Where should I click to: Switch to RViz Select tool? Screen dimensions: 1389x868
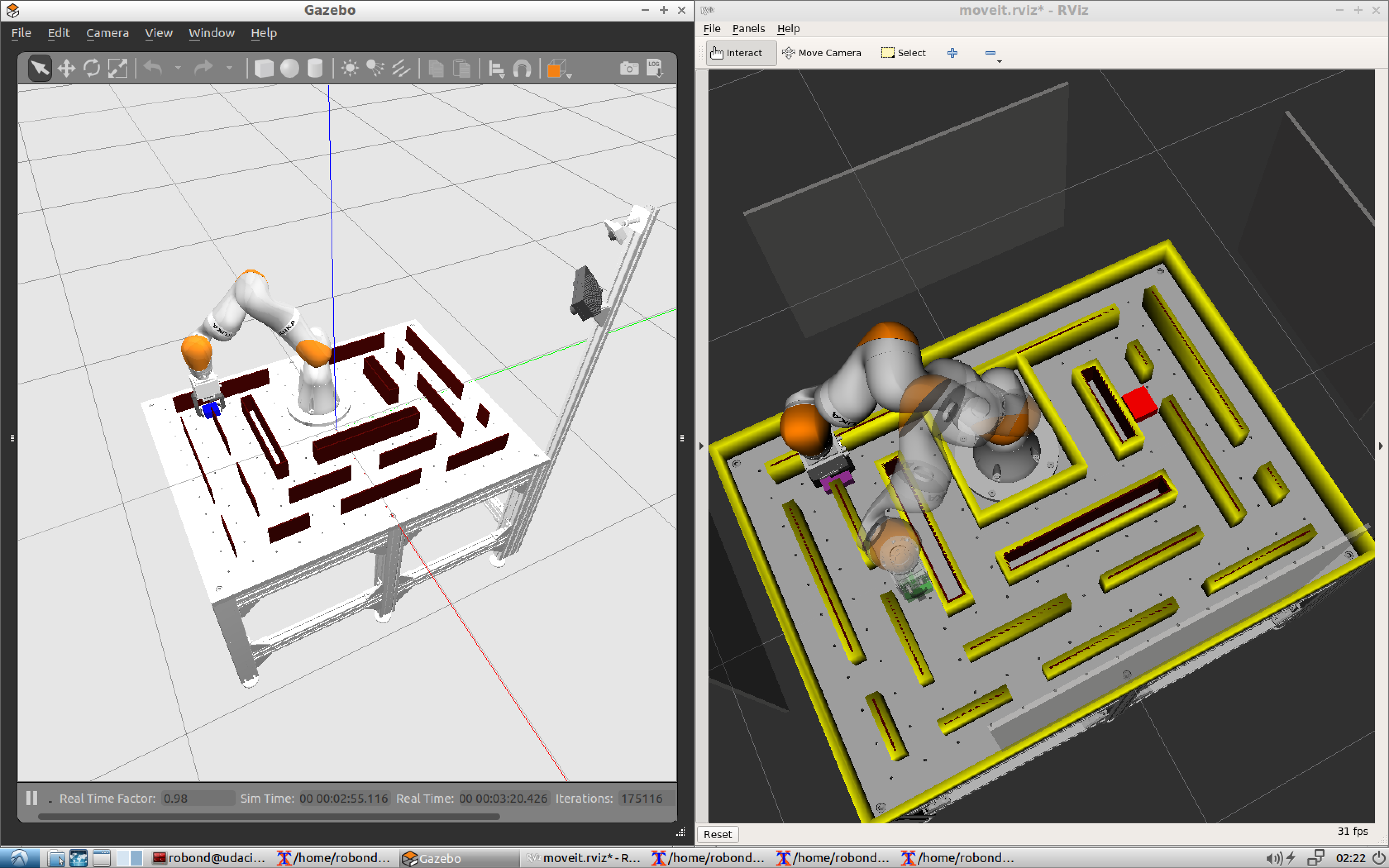tap(903, 53)
